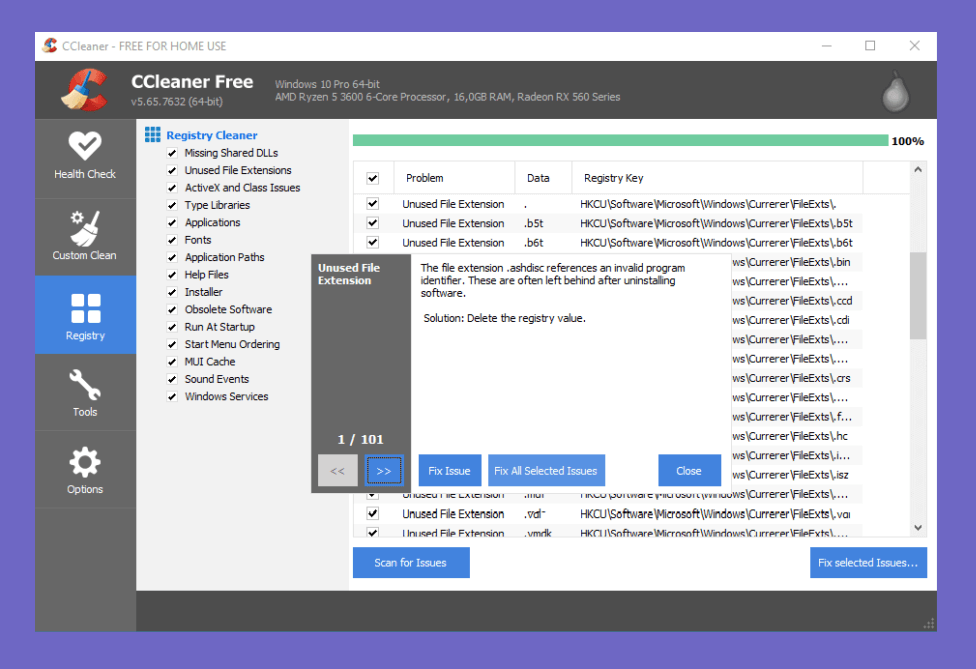Start a scan with Scan for Issues
This screenshot has width=976, height=669.
(411, 563)
